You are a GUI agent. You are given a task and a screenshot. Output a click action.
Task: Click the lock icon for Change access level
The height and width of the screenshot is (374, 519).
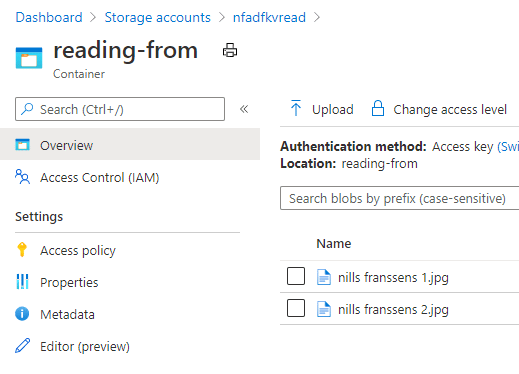[378, 108]
